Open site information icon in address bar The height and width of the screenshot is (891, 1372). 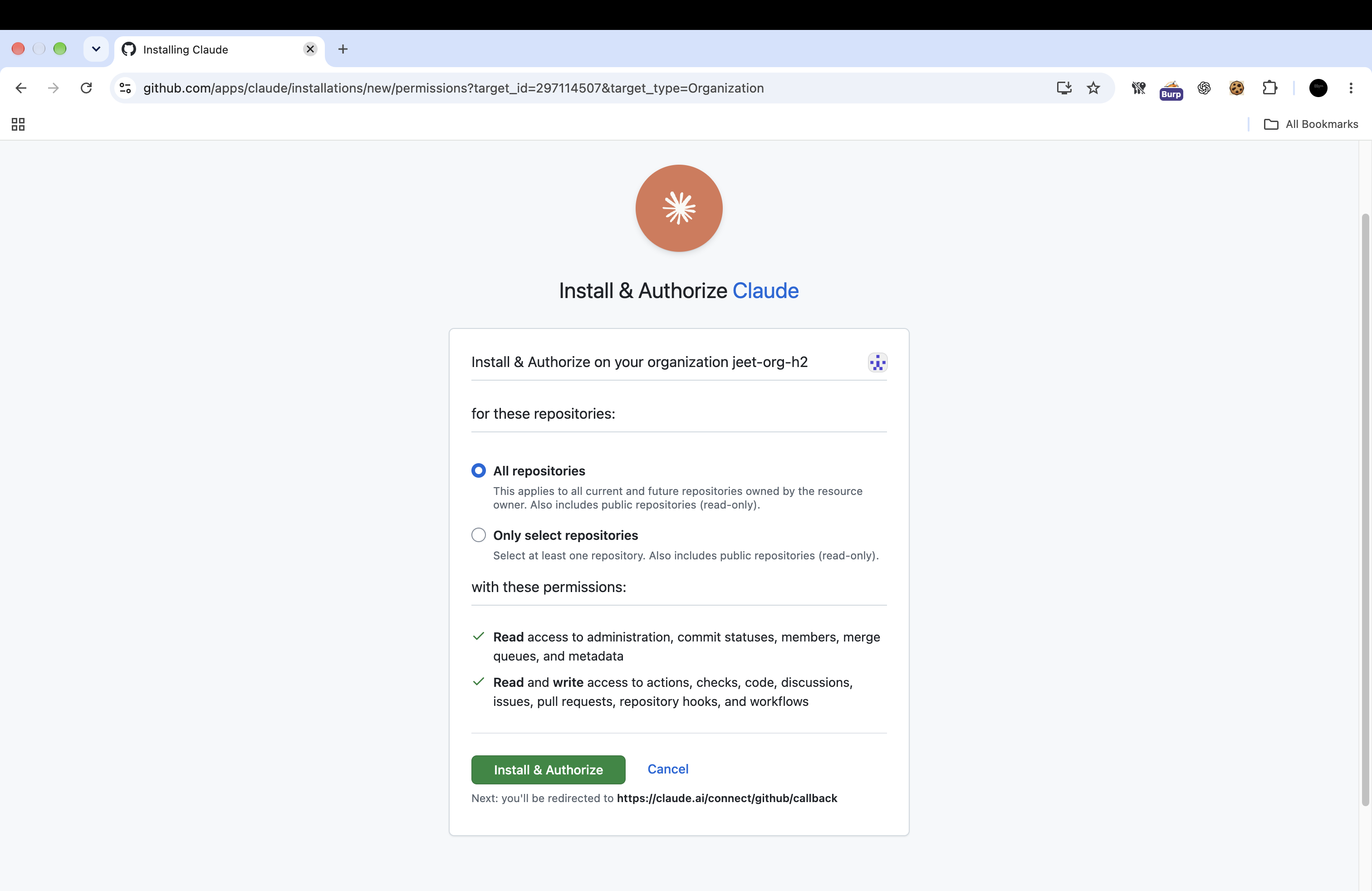(125, 88)
